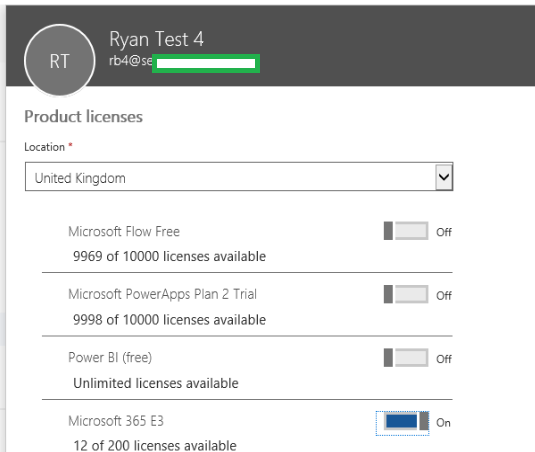This screenshot has height=452, width=535.
Task: Click '9969 of 10000 licenses available' text
Action: (170, 256)
